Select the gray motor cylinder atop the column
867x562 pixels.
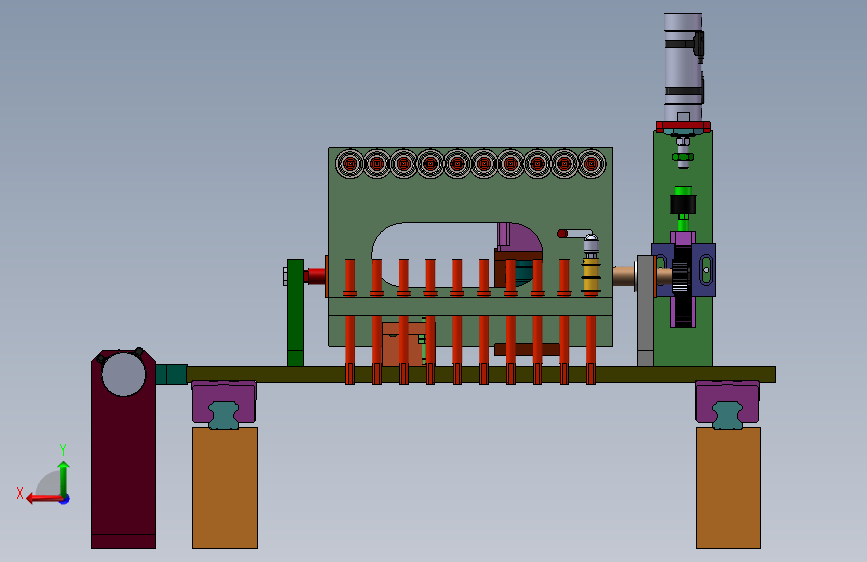click(683, 67)
